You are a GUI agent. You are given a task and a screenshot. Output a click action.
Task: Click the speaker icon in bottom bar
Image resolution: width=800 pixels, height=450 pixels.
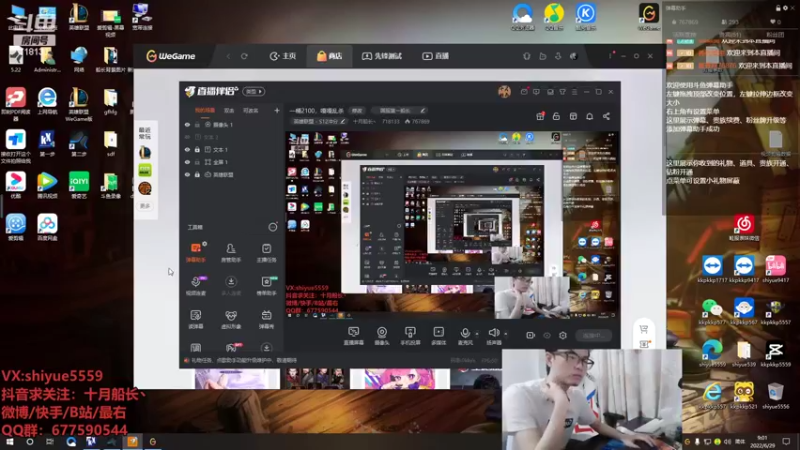pos(493,333)
